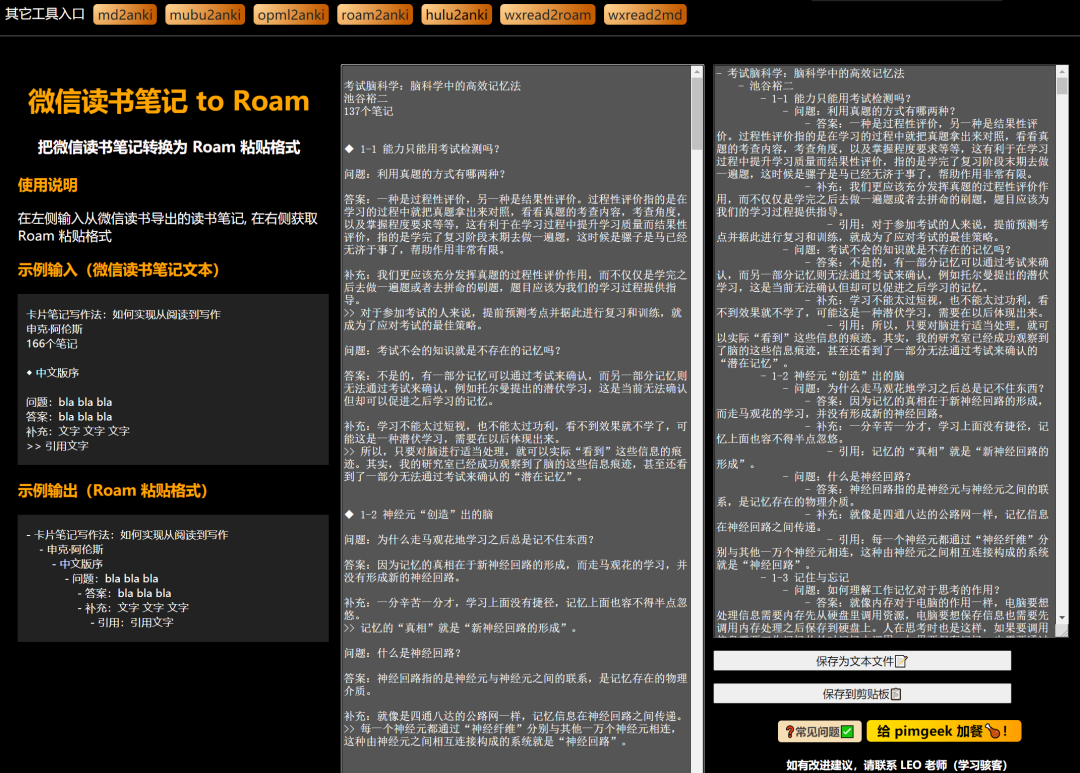The height and width of the screenshot is (773, 1080).
Task: Click the input textarea scrollbar thumb
Action: point(697,114)
